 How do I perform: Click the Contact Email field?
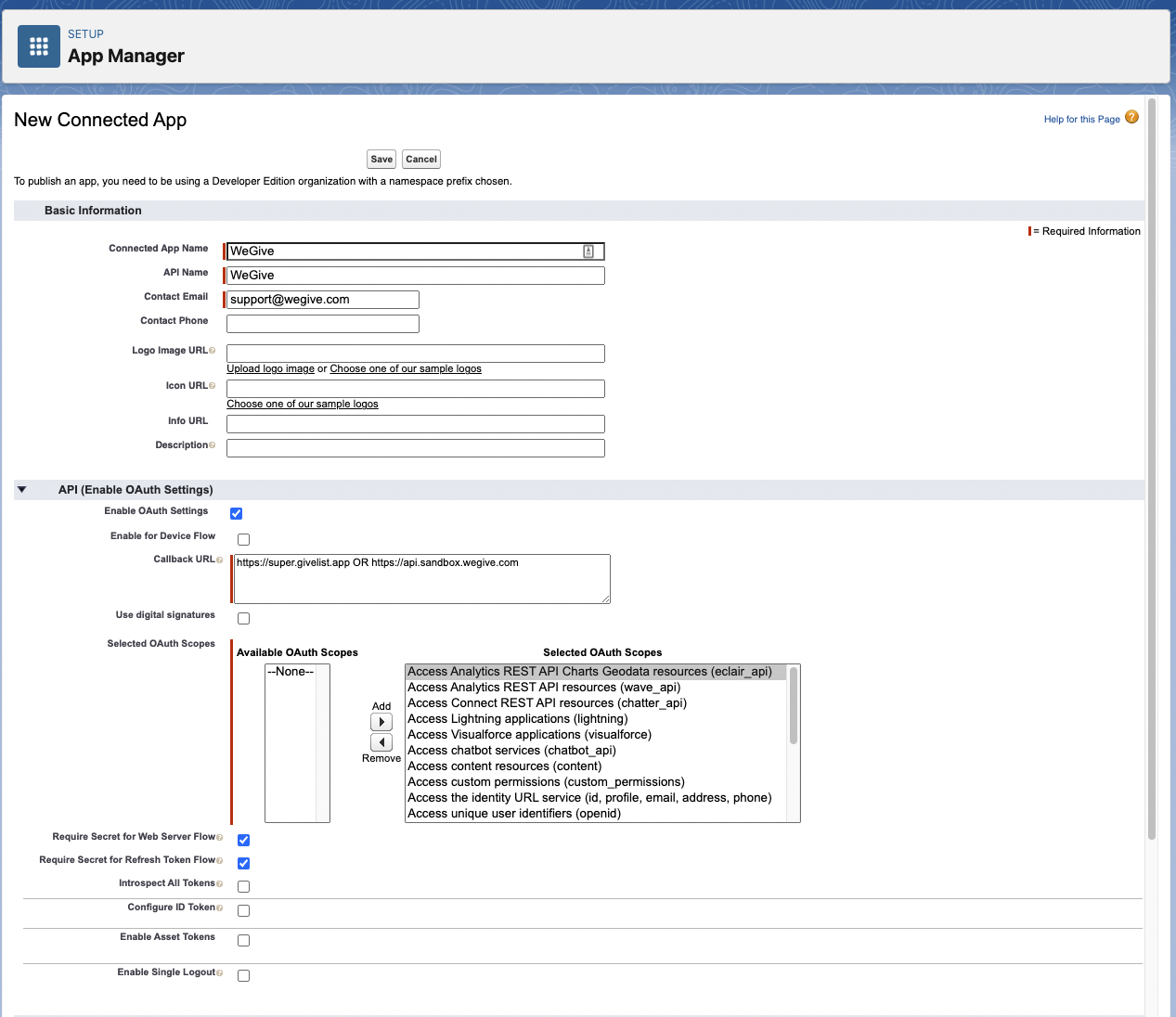(323, 300)
